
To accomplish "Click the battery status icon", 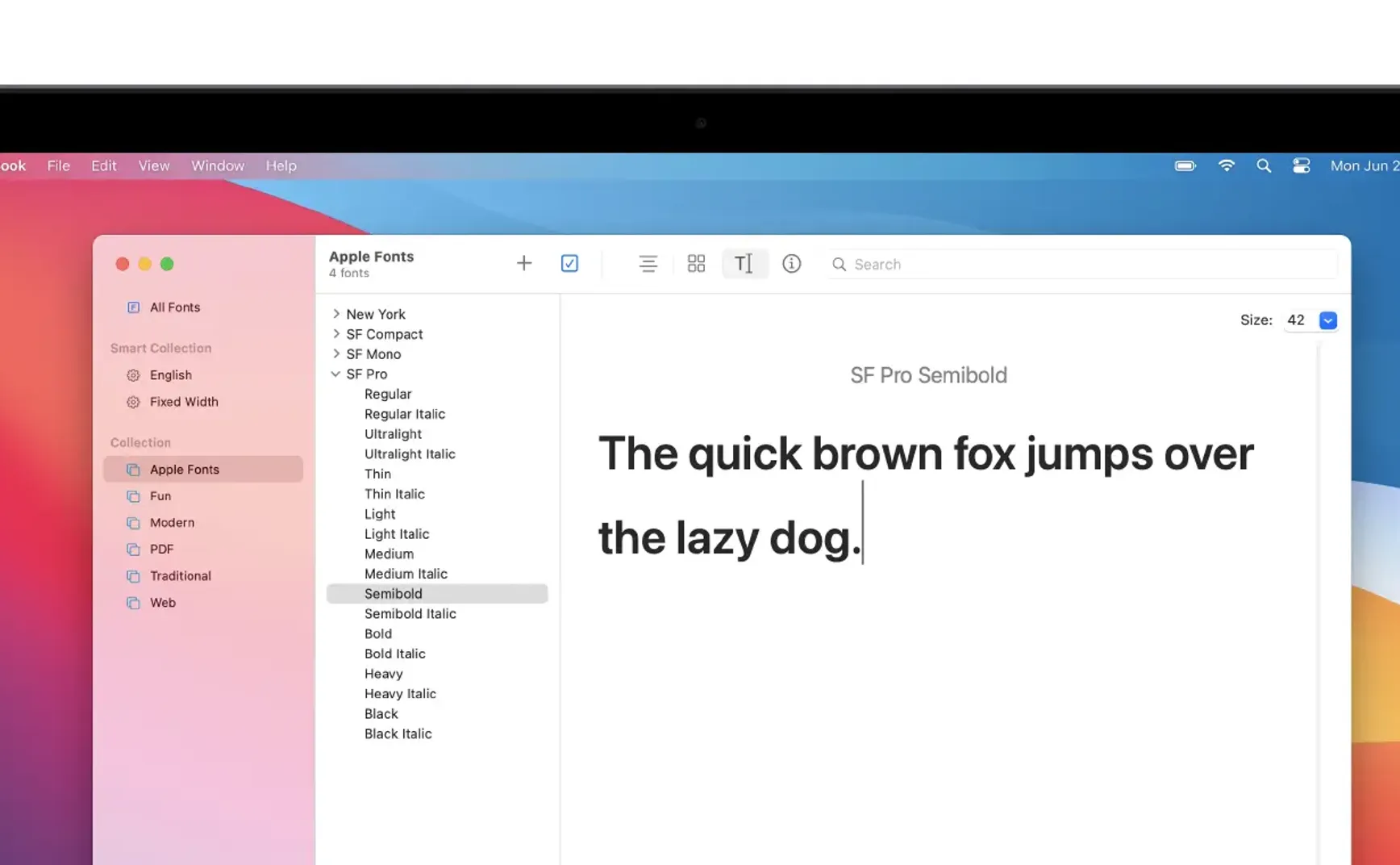I will click(x=1185, y=165).
